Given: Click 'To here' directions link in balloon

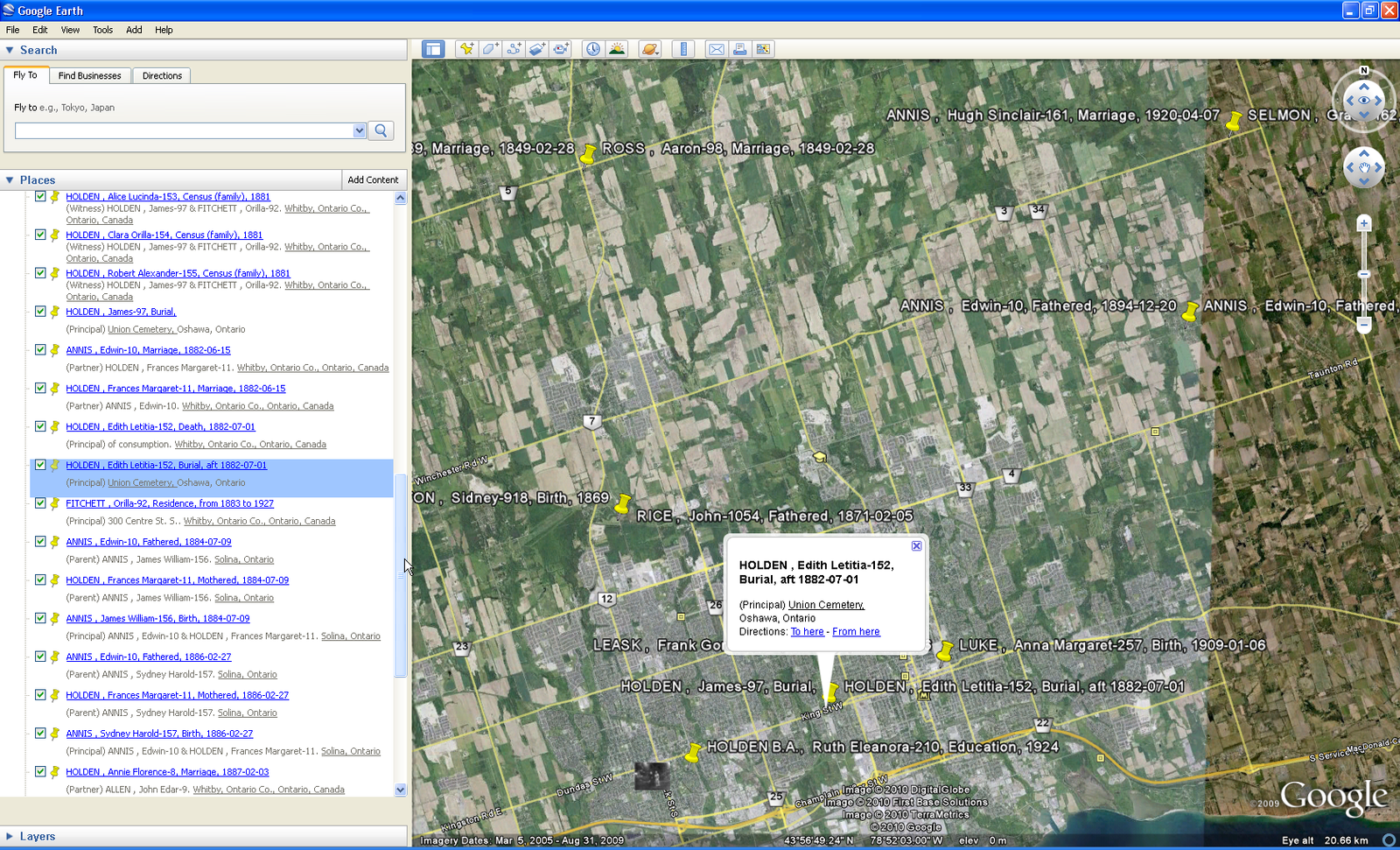Looking at the screenshot, I should tap(808, 632).
